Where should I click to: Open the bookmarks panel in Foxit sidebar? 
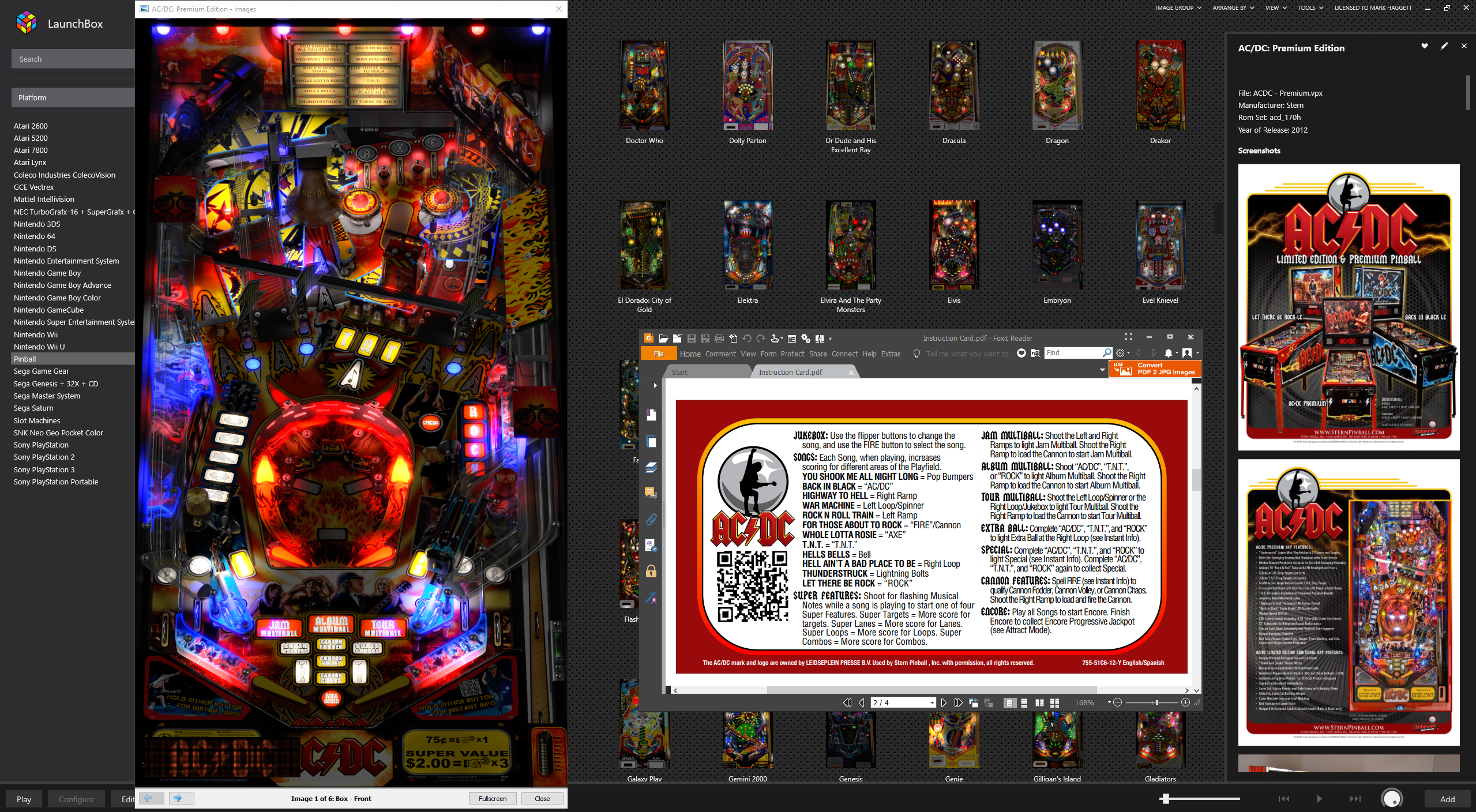point(651,415)
